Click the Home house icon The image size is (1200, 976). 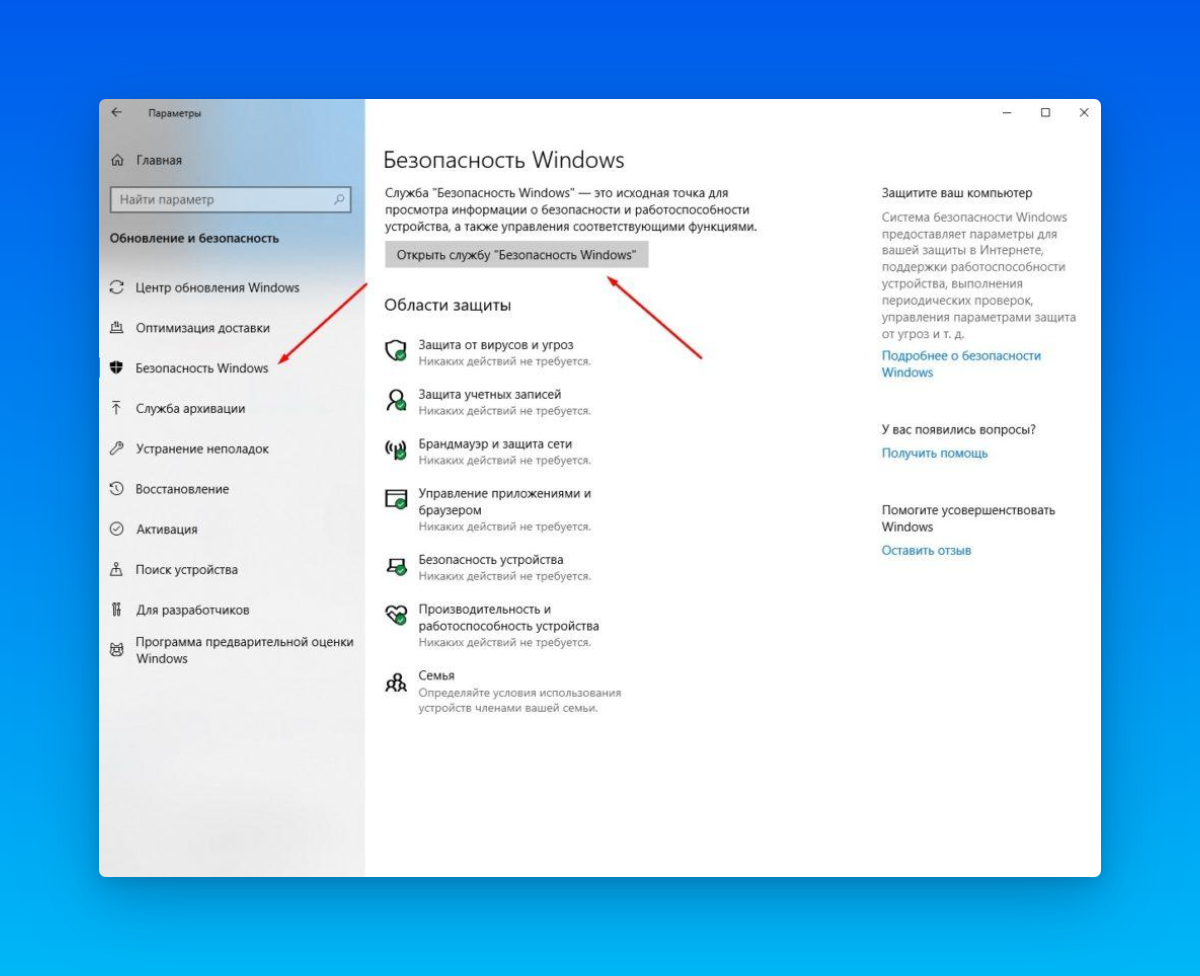pyautogui.click(x=117, y=160)
